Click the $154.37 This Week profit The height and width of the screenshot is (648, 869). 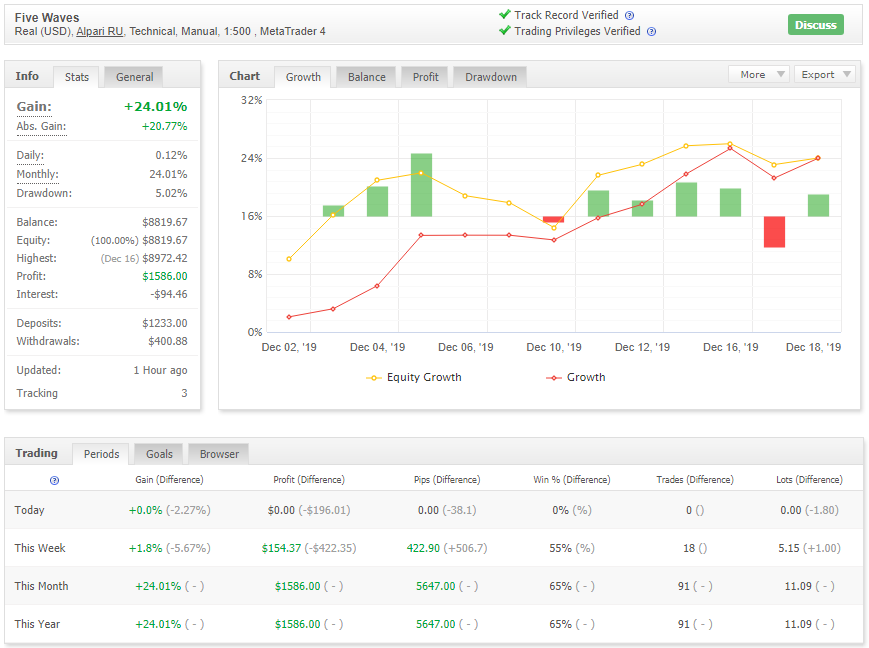(x=281, y=548)
